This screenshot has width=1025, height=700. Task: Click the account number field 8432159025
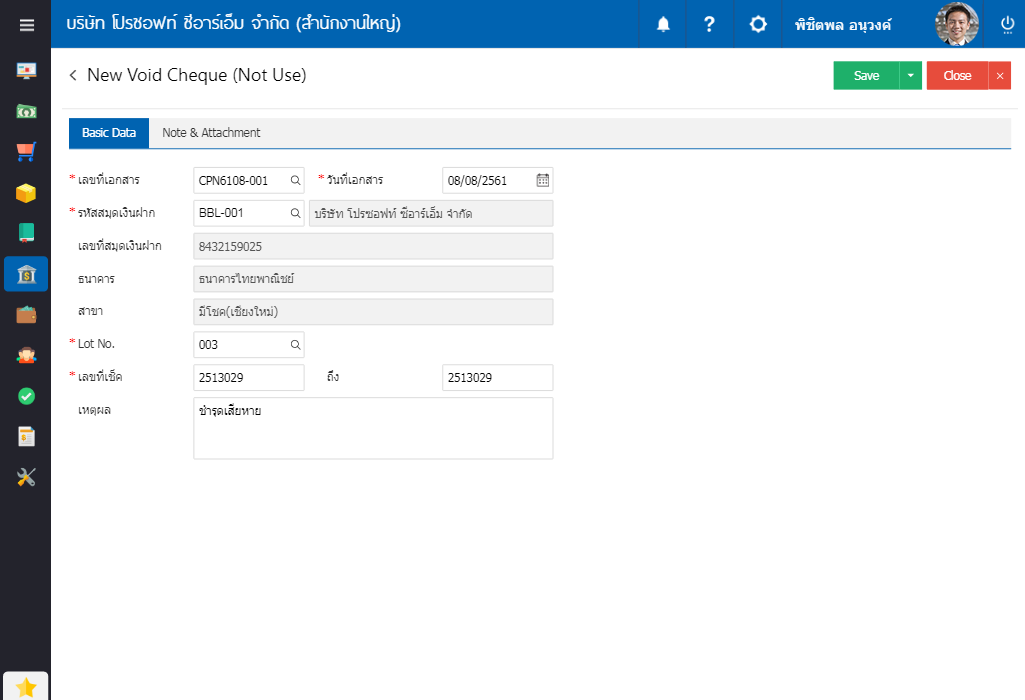[373, 246]
